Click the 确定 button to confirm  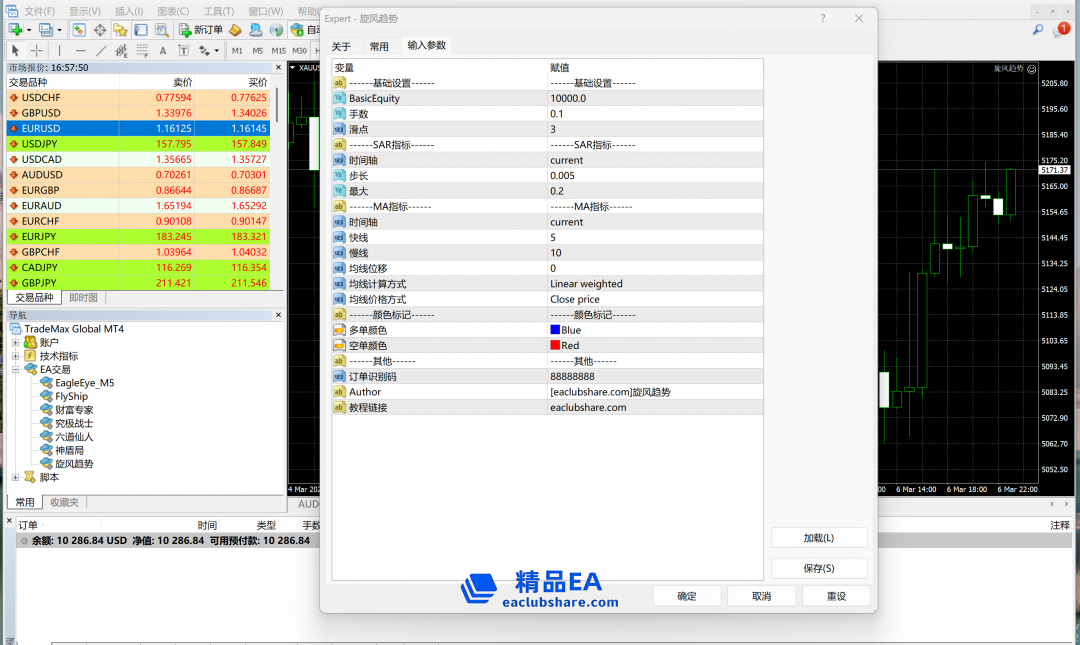pos(687,596)
